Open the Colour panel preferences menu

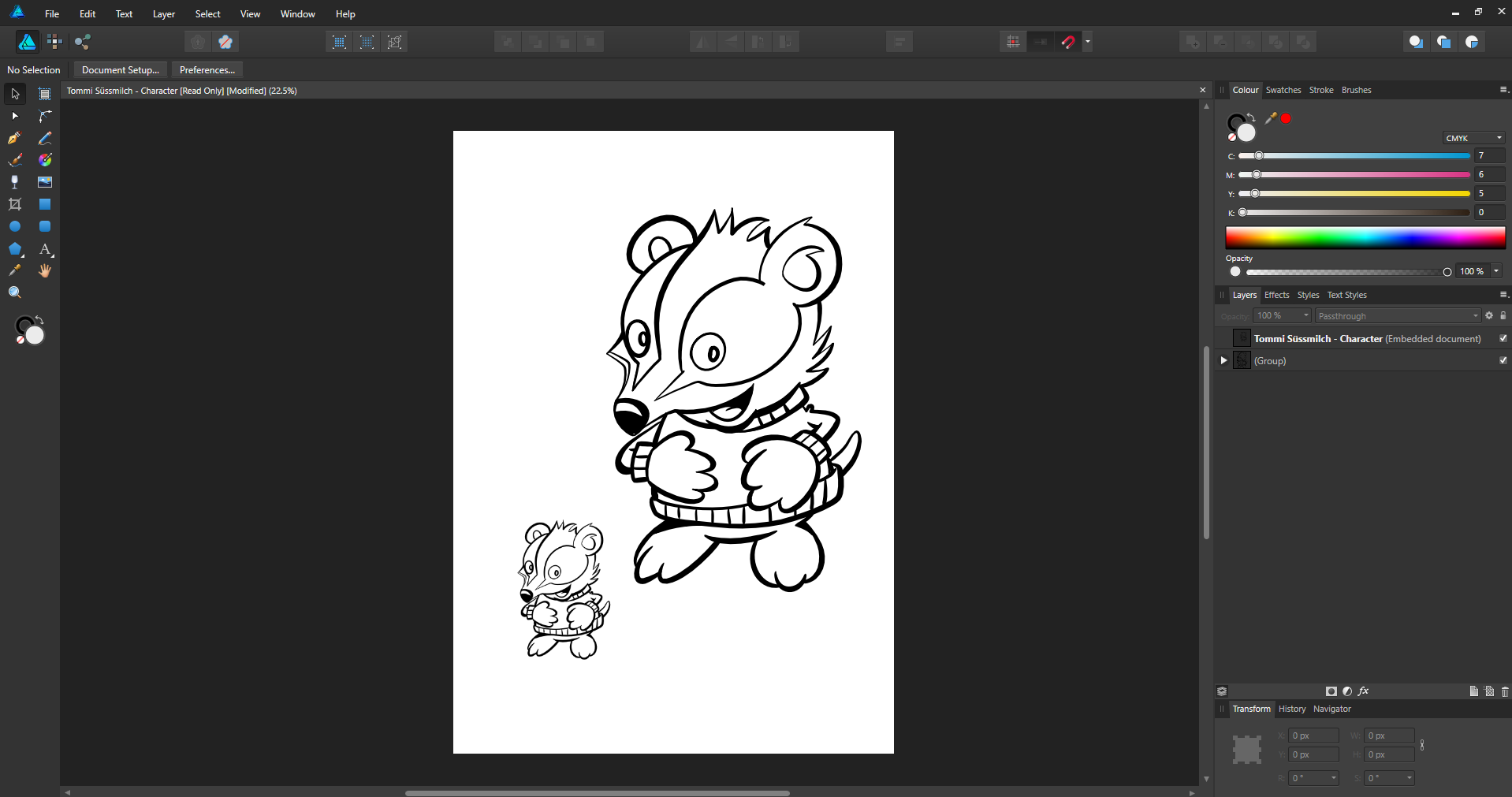pos(1503,90)
